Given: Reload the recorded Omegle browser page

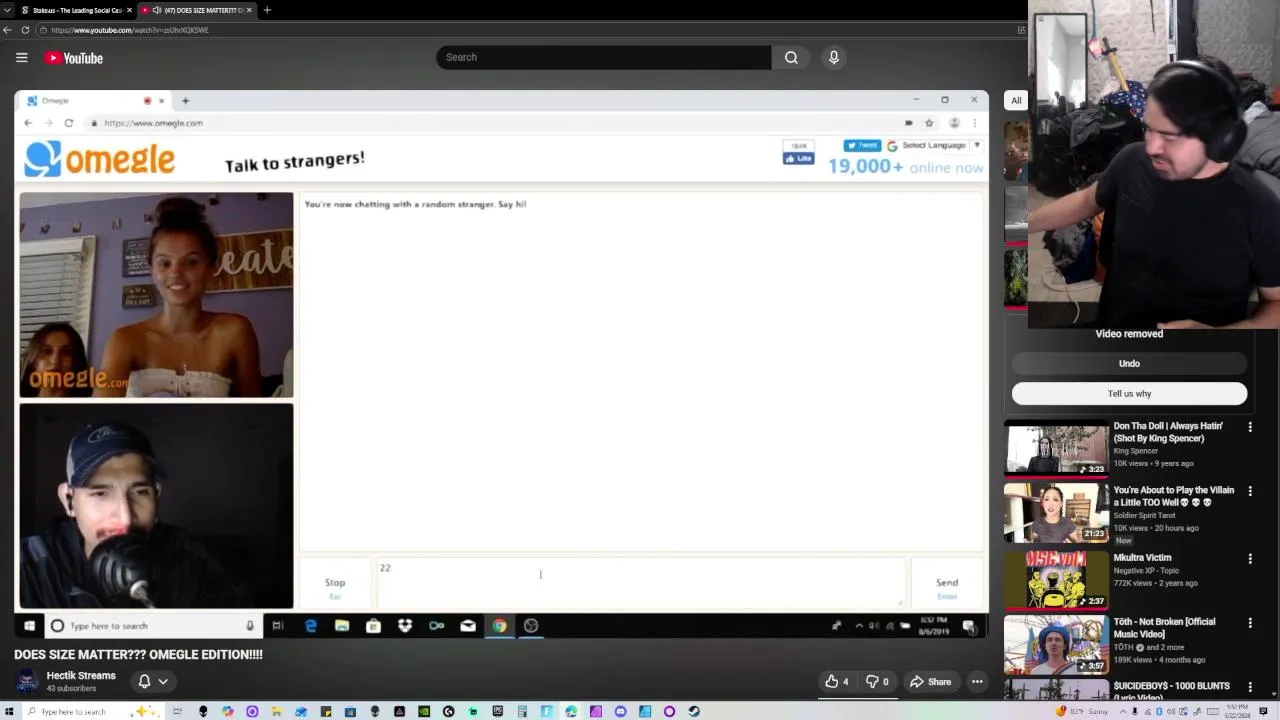Looking at the screenshot, I should (x=68, y=123).
